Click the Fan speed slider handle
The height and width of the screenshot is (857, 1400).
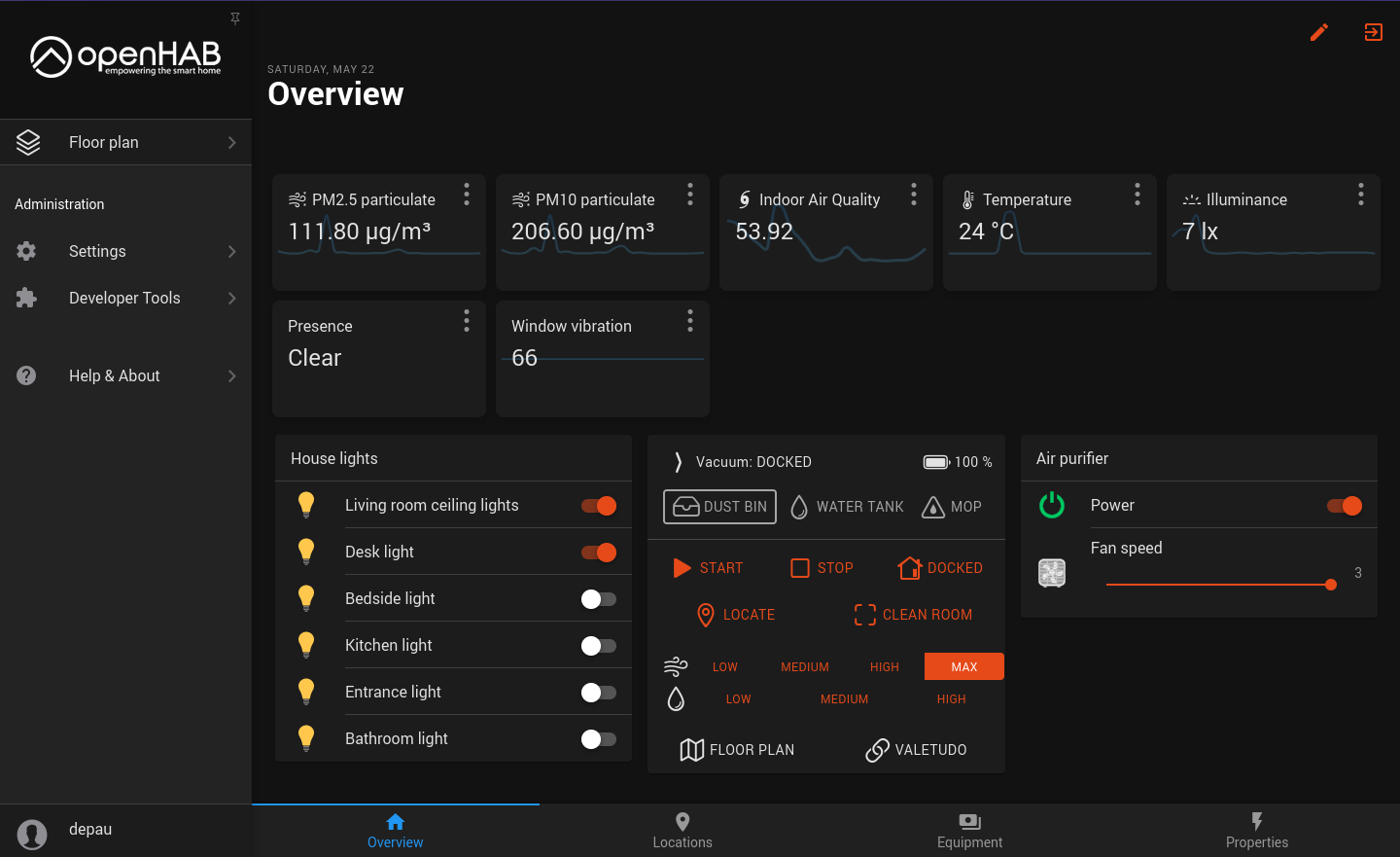[x=1331, y=585]
